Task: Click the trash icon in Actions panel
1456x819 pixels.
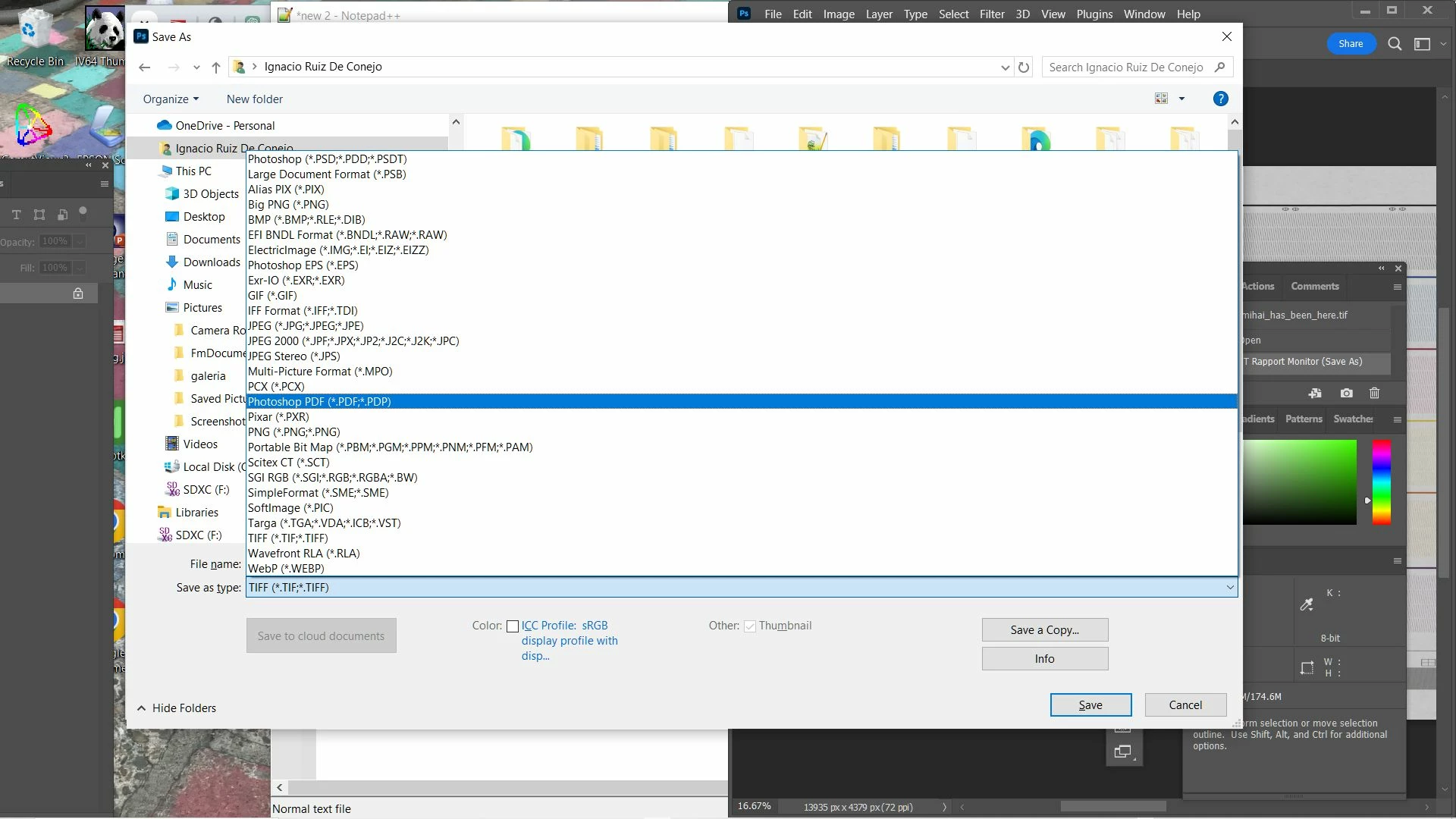Action: (1374, 393)
